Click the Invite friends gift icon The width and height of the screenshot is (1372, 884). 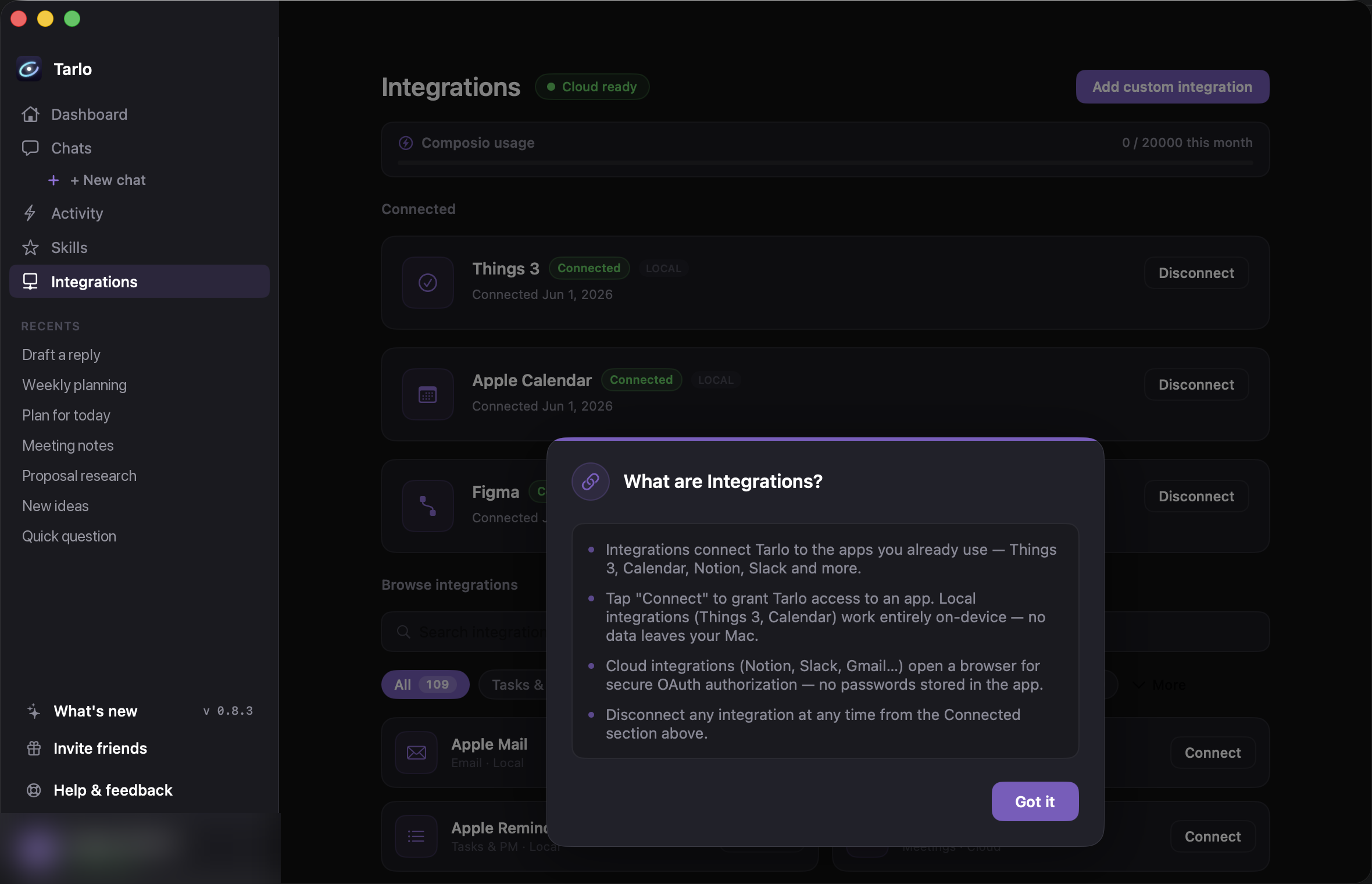point(34,748)
